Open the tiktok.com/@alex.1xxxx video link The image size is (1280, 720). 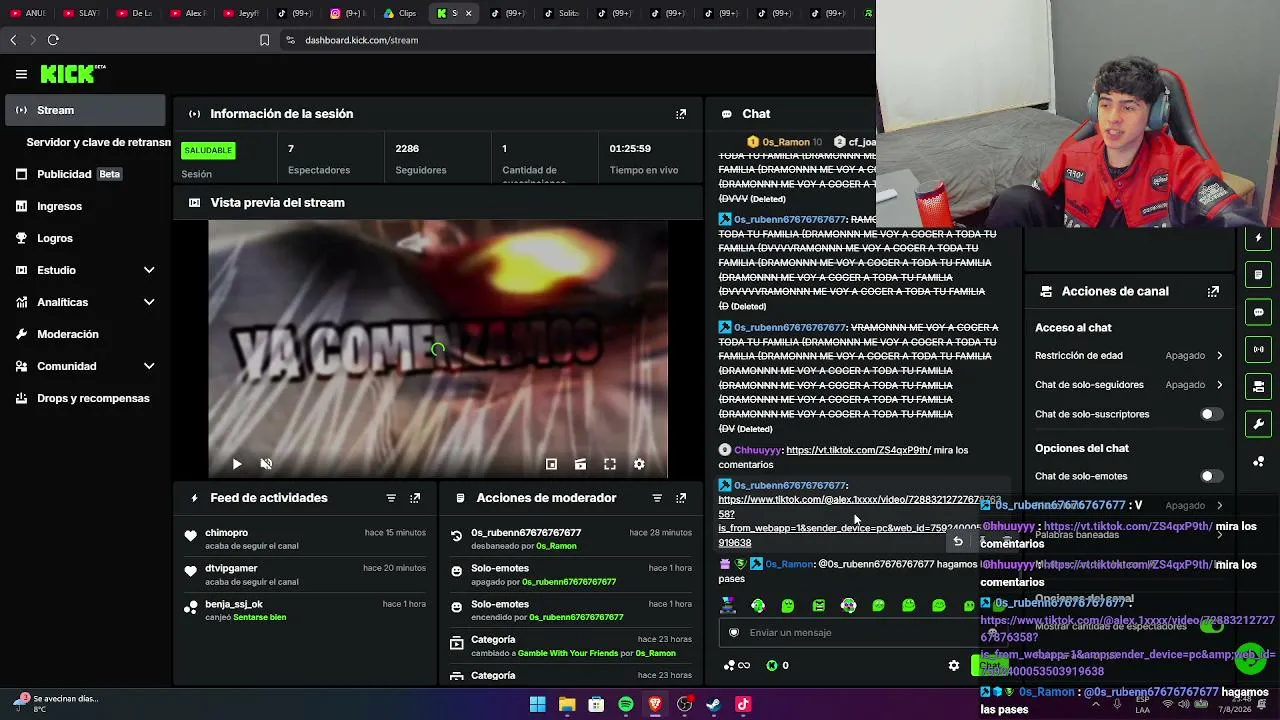pos(859,521)
